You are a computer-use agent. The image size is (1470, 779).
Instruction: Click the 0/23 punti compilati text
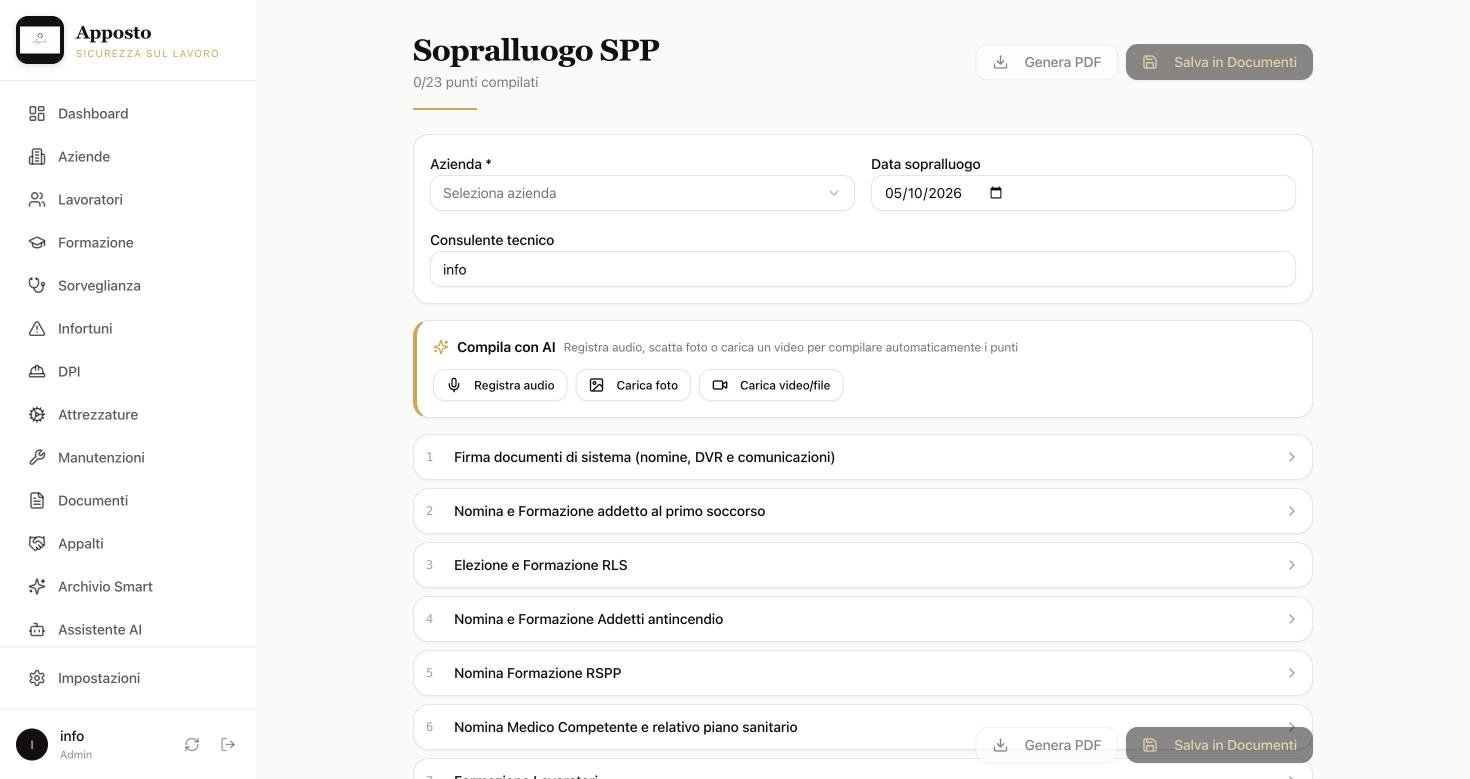pyautogui.click(x=475, y=82)
